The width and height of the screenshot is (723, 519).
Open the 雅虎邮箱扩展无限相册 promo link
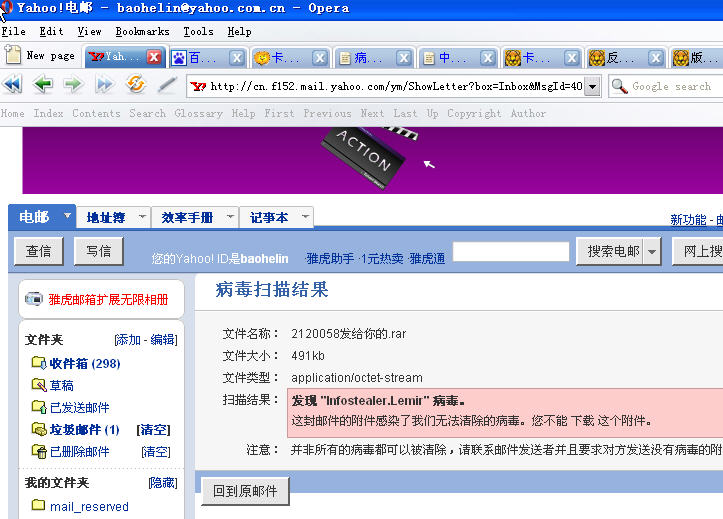point(108,300)
